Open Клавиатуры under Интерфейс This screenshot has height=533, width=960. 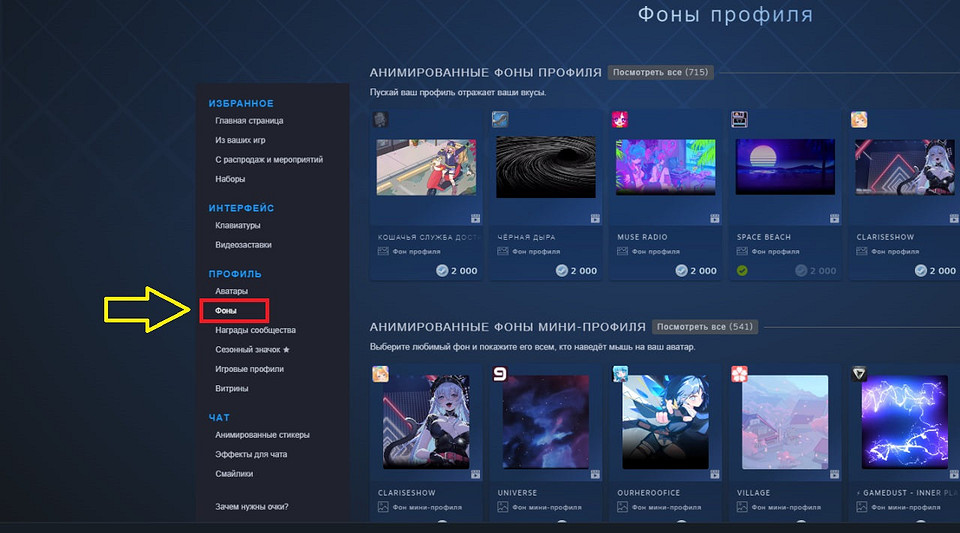pos(238,225)
